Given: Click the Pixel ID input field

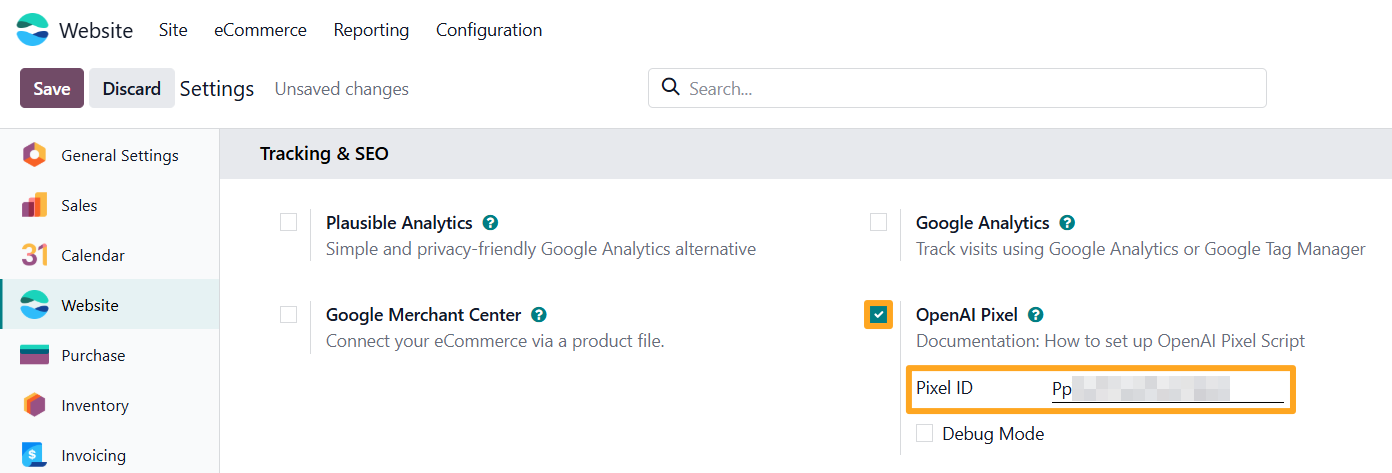Looking at the screenshot, I should 1167,389.
